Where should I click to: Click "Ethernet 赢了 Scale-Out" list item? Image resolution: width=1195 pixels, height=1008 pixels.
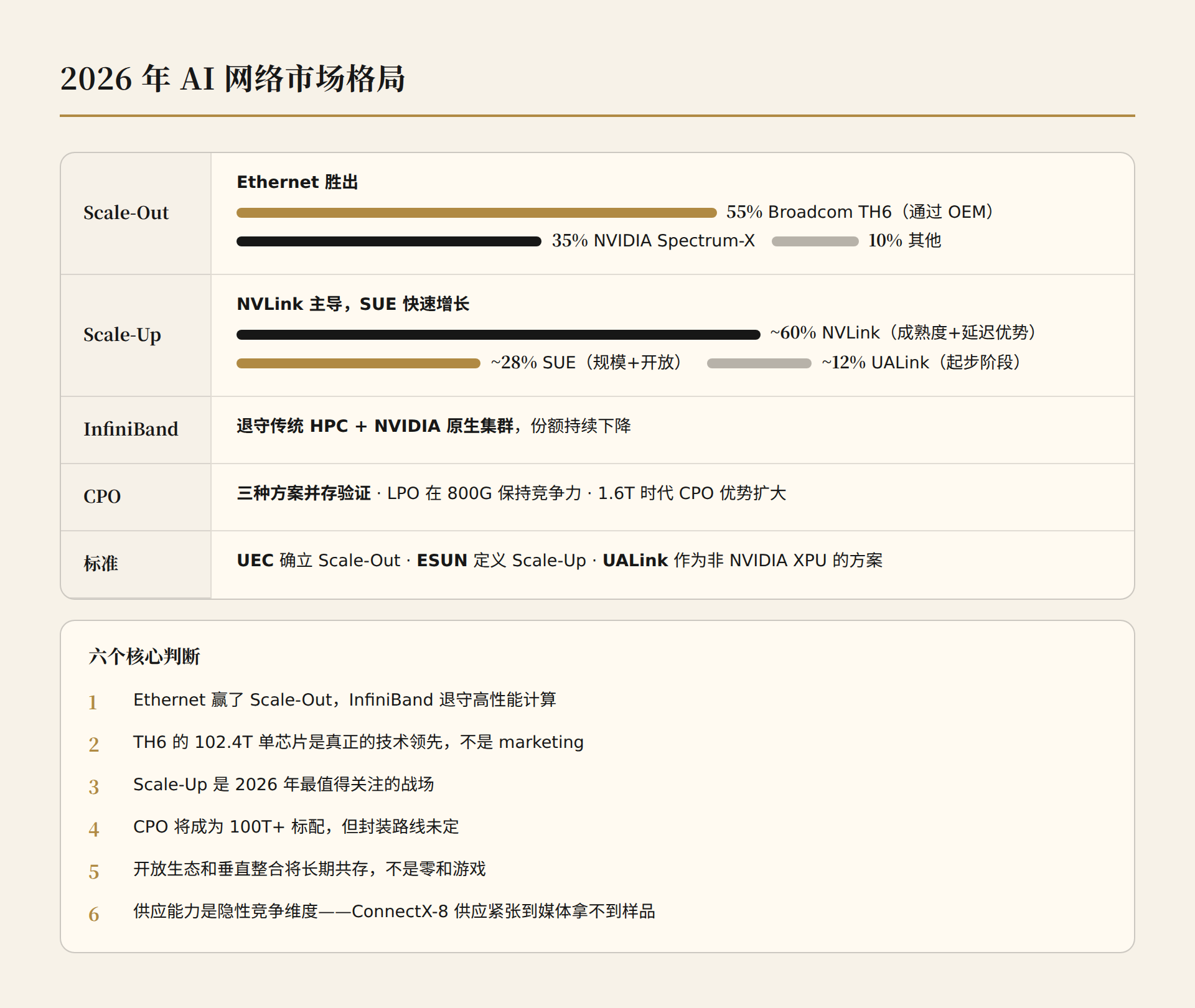pos(345,700)
